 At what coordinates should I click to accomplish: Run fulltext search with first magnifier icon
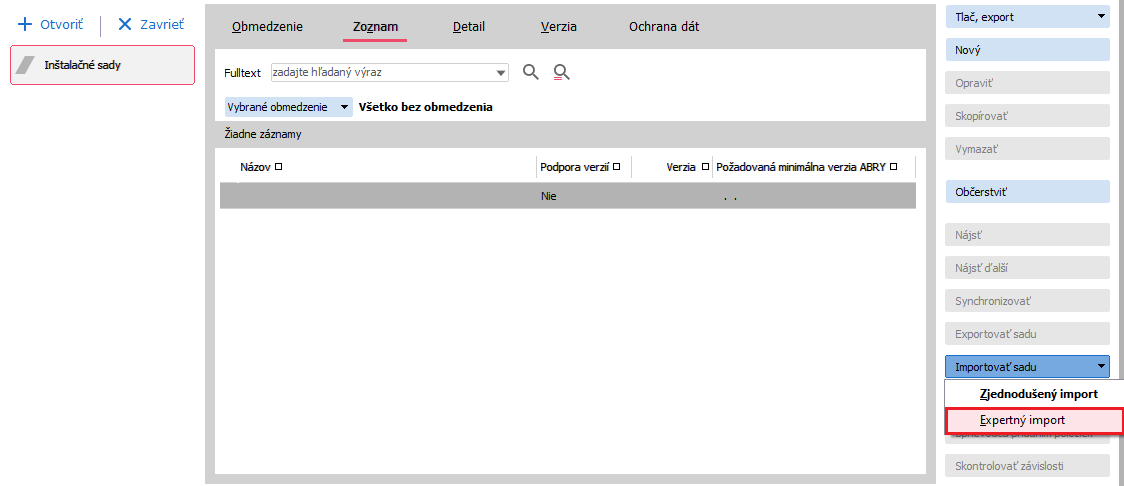(531, 72)
